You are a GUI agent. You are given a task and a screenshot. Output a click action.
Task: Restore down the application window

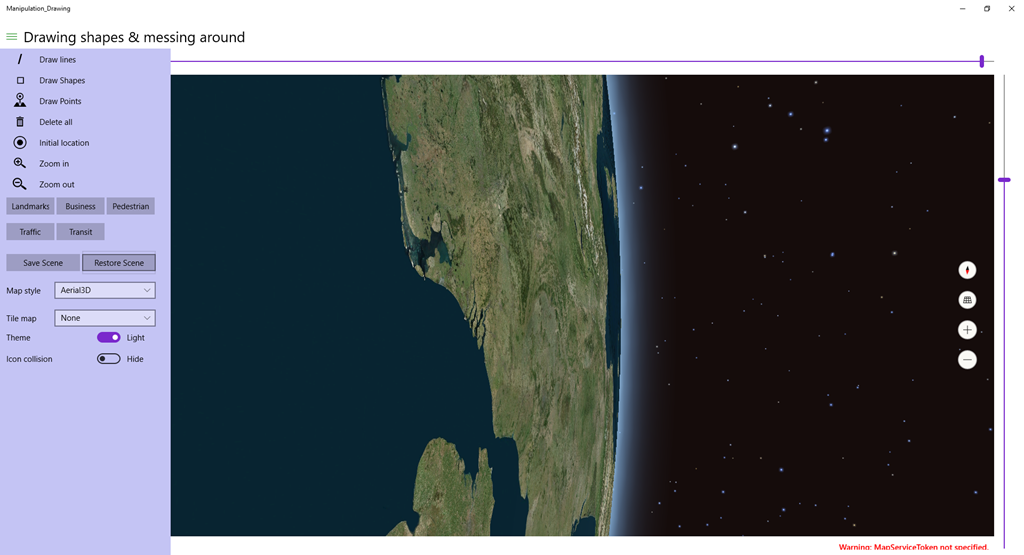click(x=987, y=8)
